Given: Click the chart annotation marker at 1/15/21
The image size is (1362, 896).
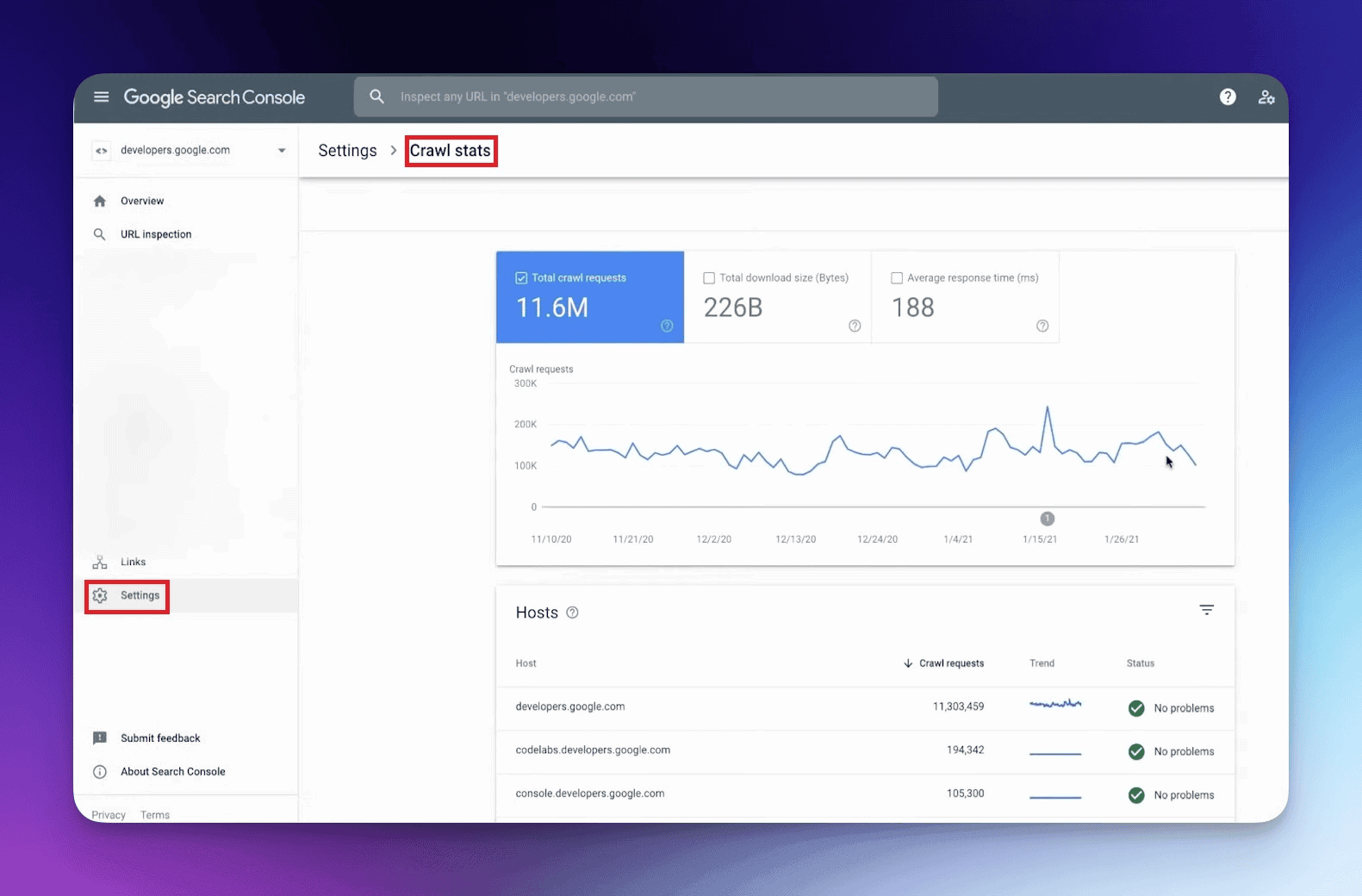Looking at the screenshot, I should click(1047, 519).
